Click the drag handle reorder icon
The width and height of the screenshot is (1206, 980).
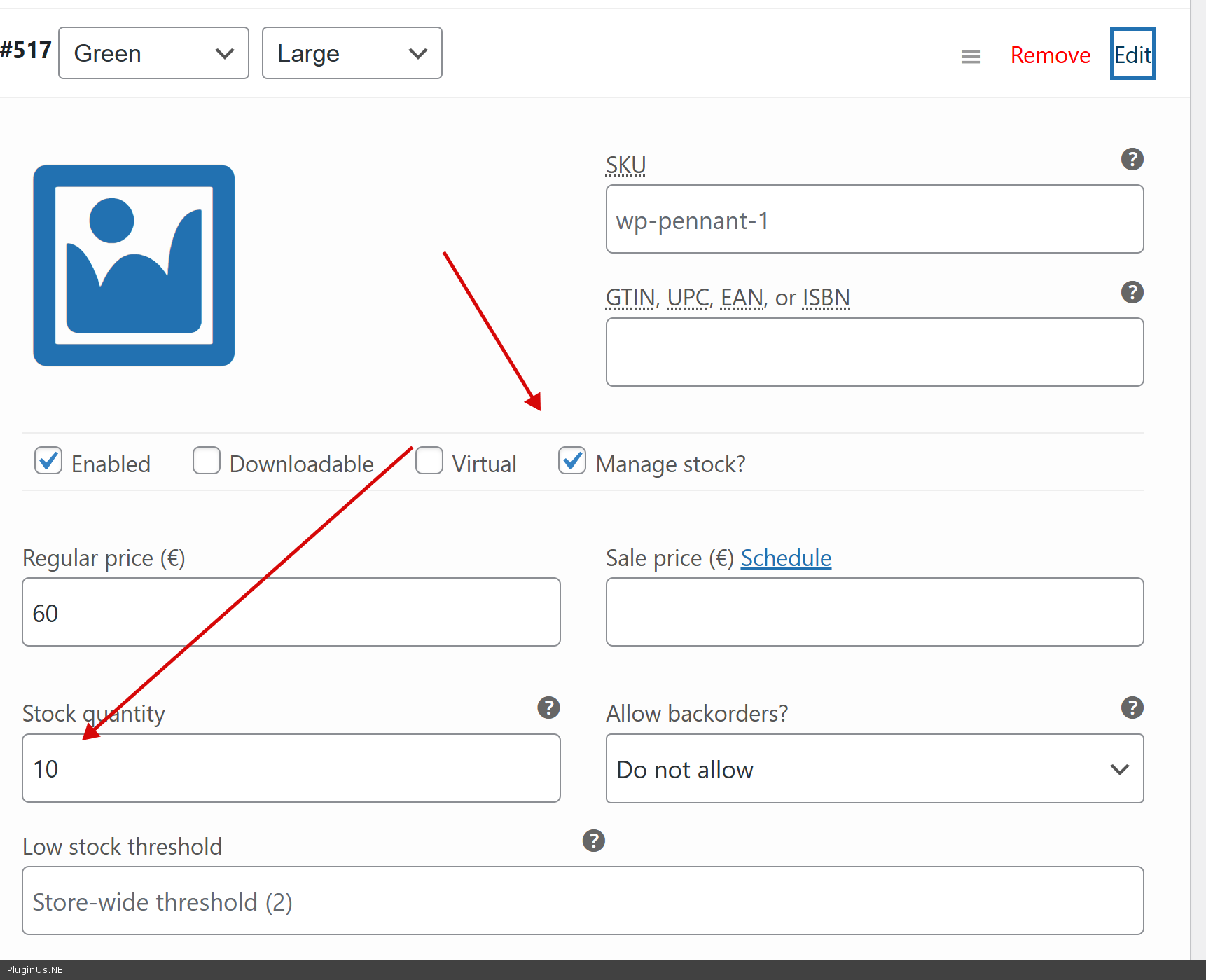pos(971,56)
